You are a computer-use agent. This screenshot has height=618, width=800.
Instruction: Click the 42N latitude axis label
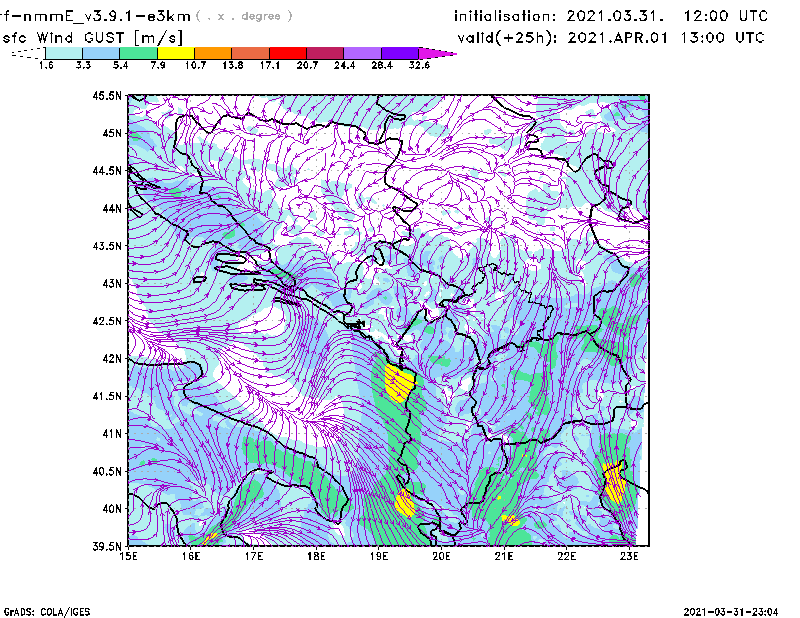[112, 358]
